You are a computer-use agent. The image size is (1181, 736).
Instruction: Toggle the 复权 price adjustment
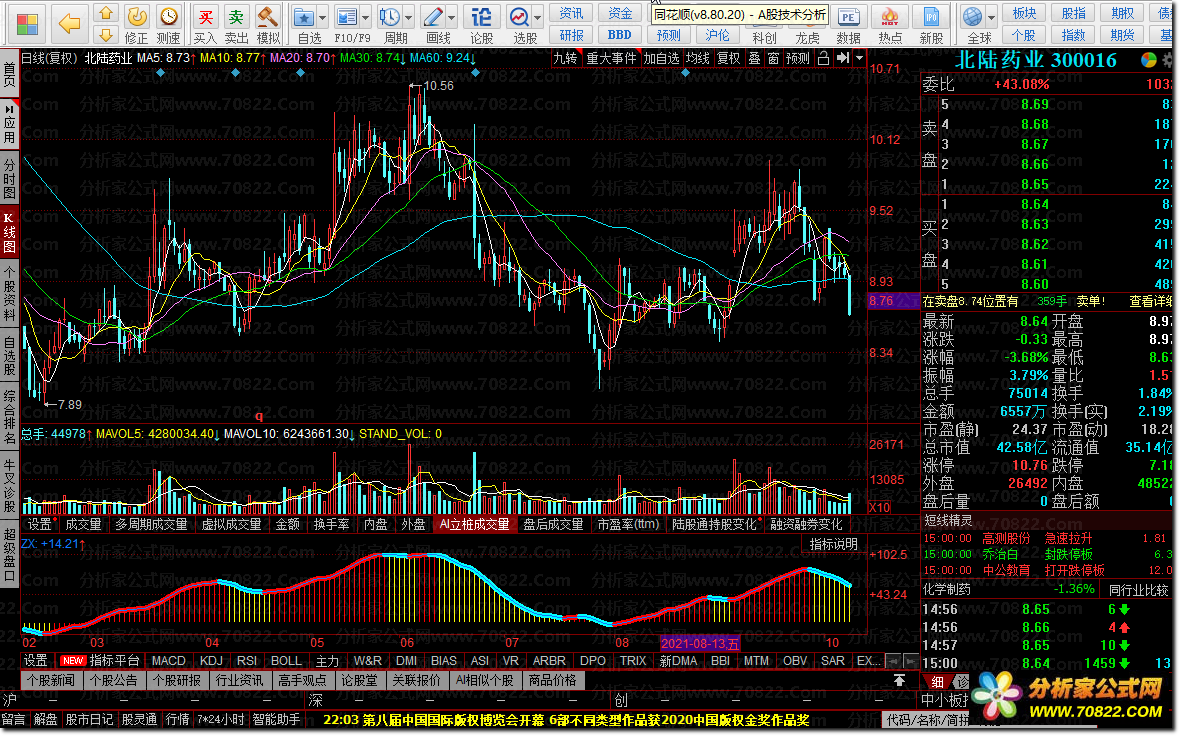click(728, 58)
